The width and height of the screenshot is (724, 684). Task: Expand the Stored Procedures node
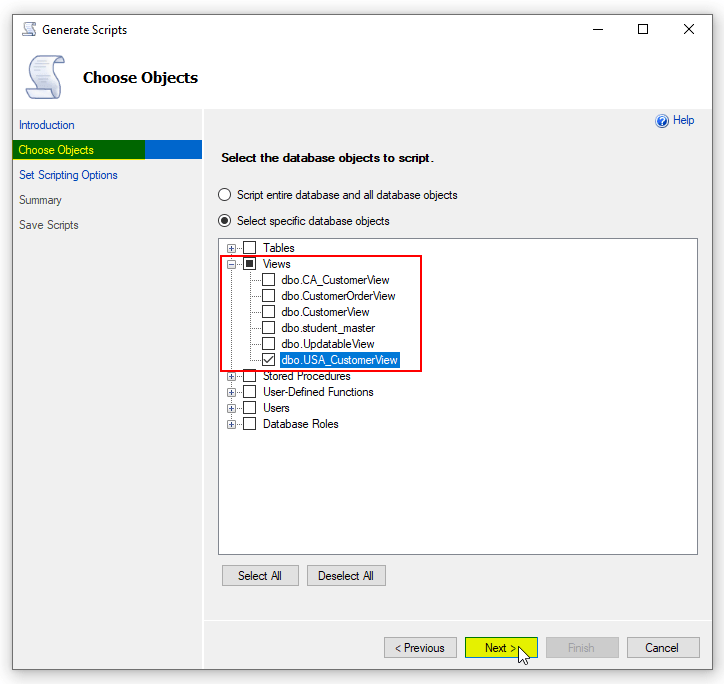coord(231,376)
